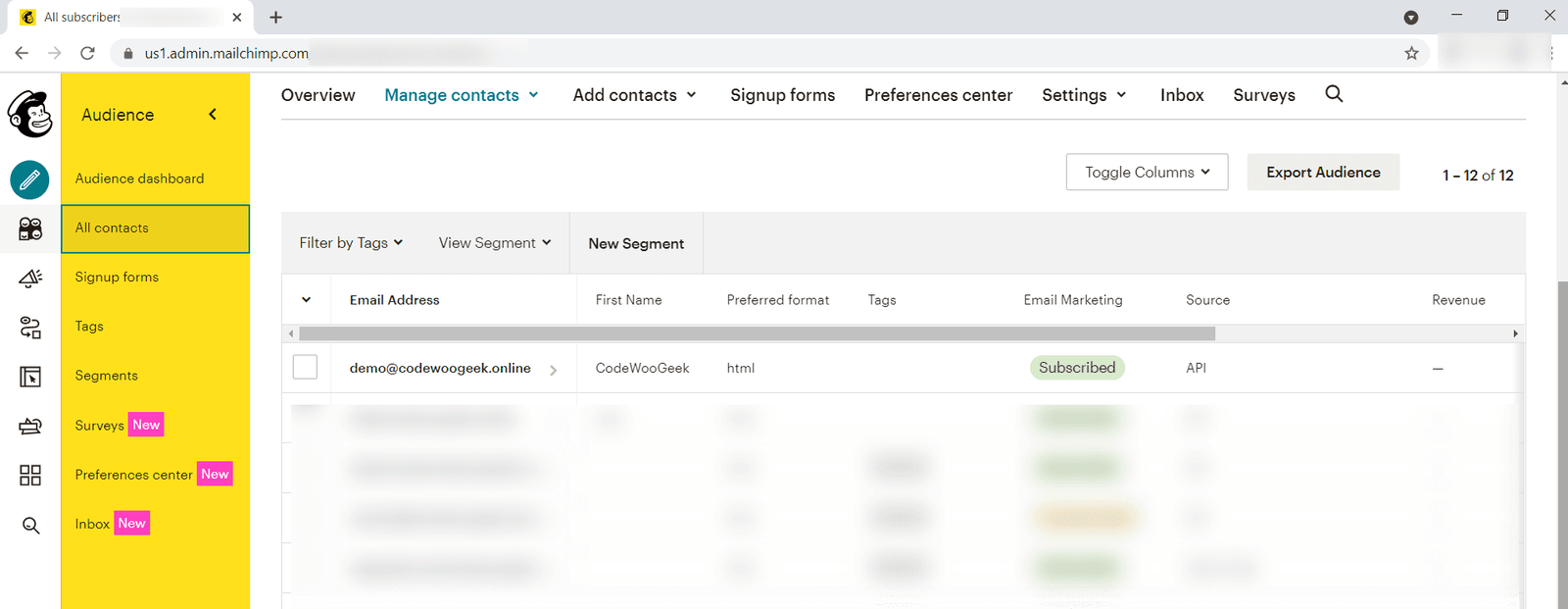Select the demo@codewoogeek.online row checkbox

[x=305, y=367]
